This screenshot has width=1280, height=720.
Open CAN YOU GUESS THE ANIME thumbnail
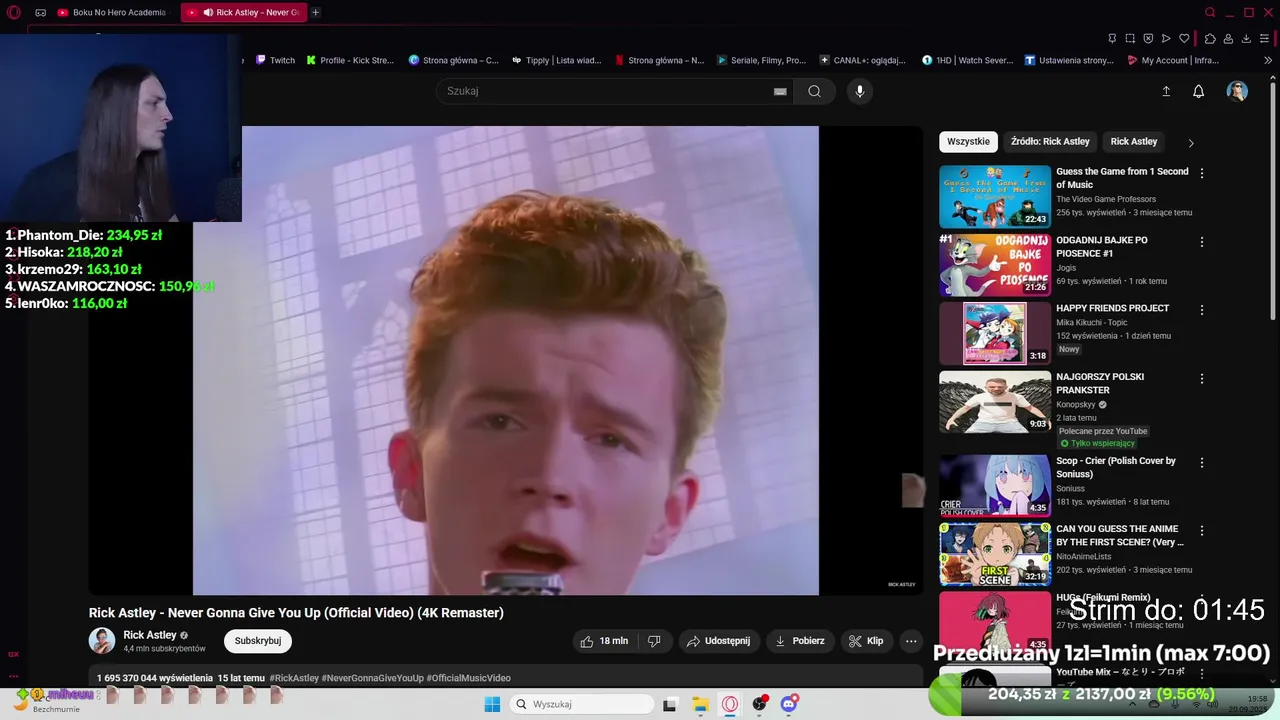pyautogui.click(x=995, y=554)
